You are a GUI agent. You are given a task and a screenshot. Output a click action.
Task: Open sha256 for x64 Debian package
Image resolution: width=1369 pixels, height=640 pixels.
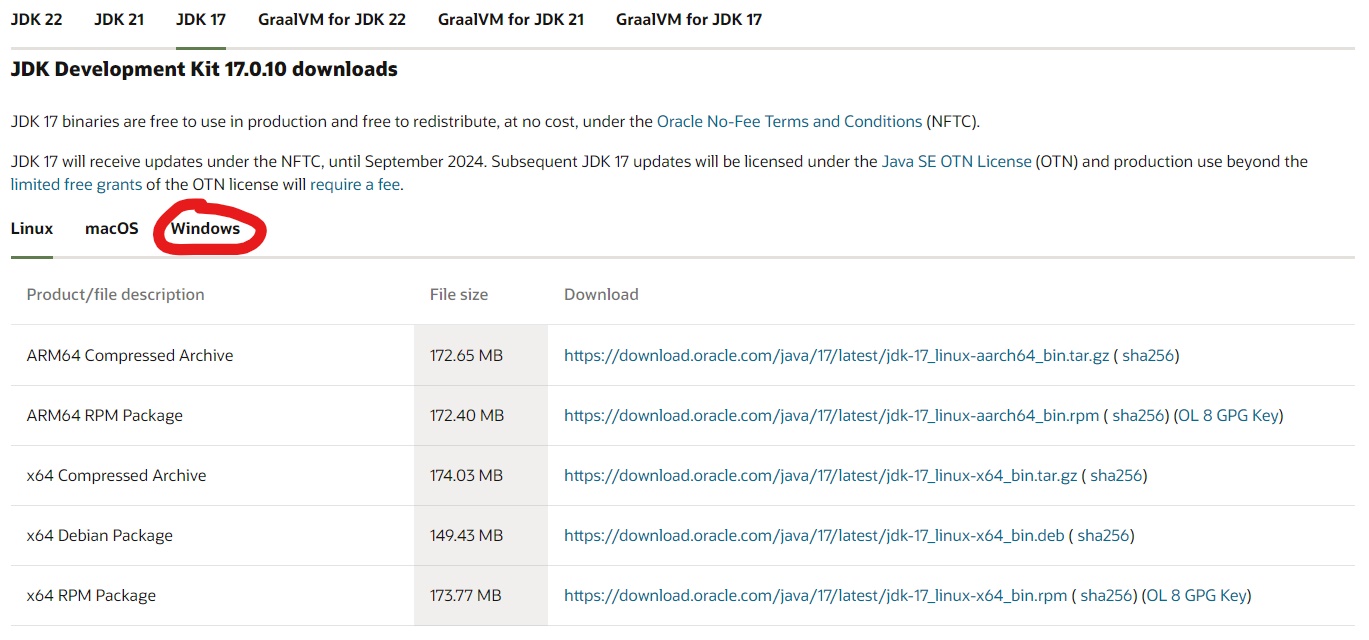(1103, 535)
